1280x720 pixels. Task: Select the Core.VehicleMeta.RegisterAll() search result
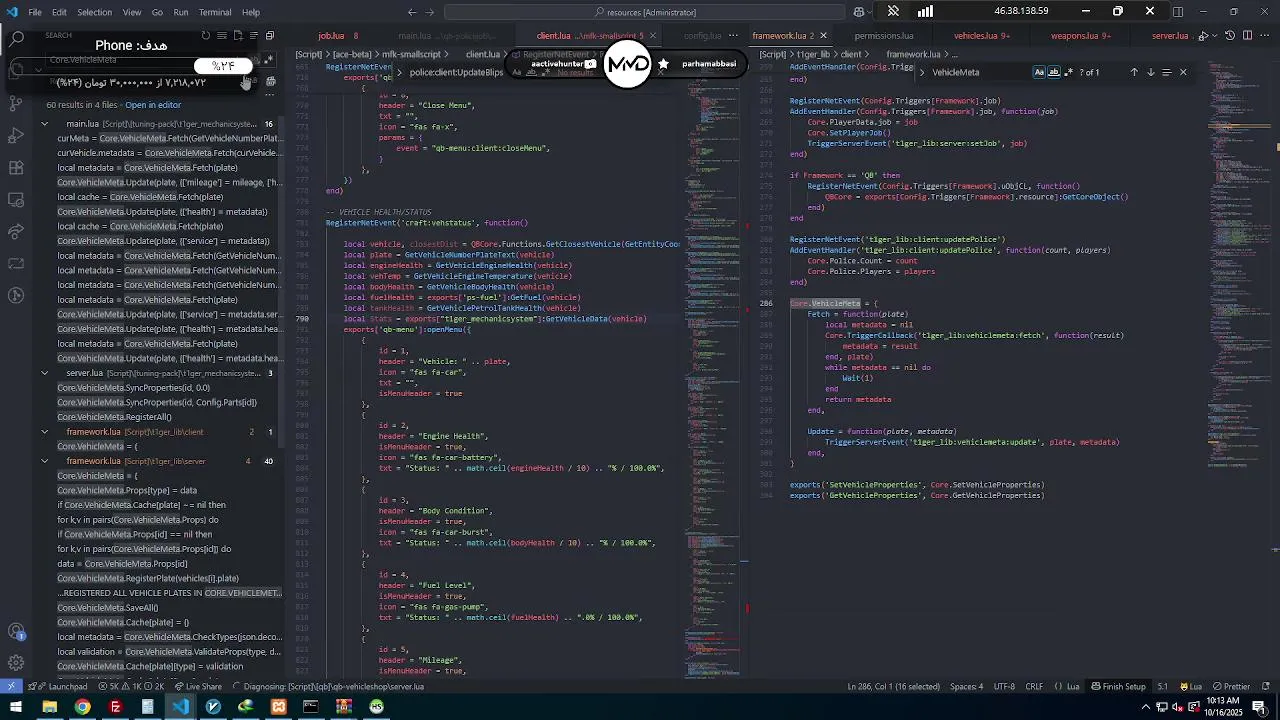114,417
